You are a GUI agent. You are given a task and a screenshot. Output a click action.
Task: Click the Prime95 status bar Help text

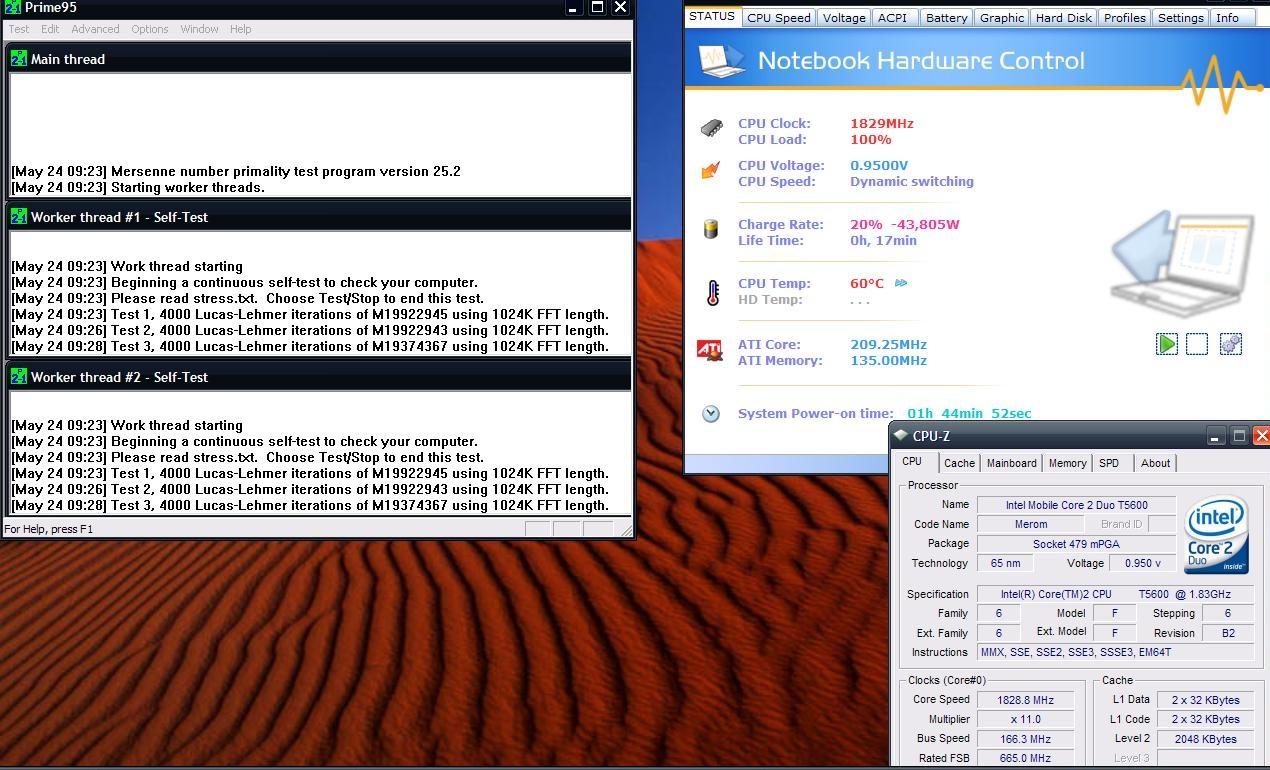48,529
